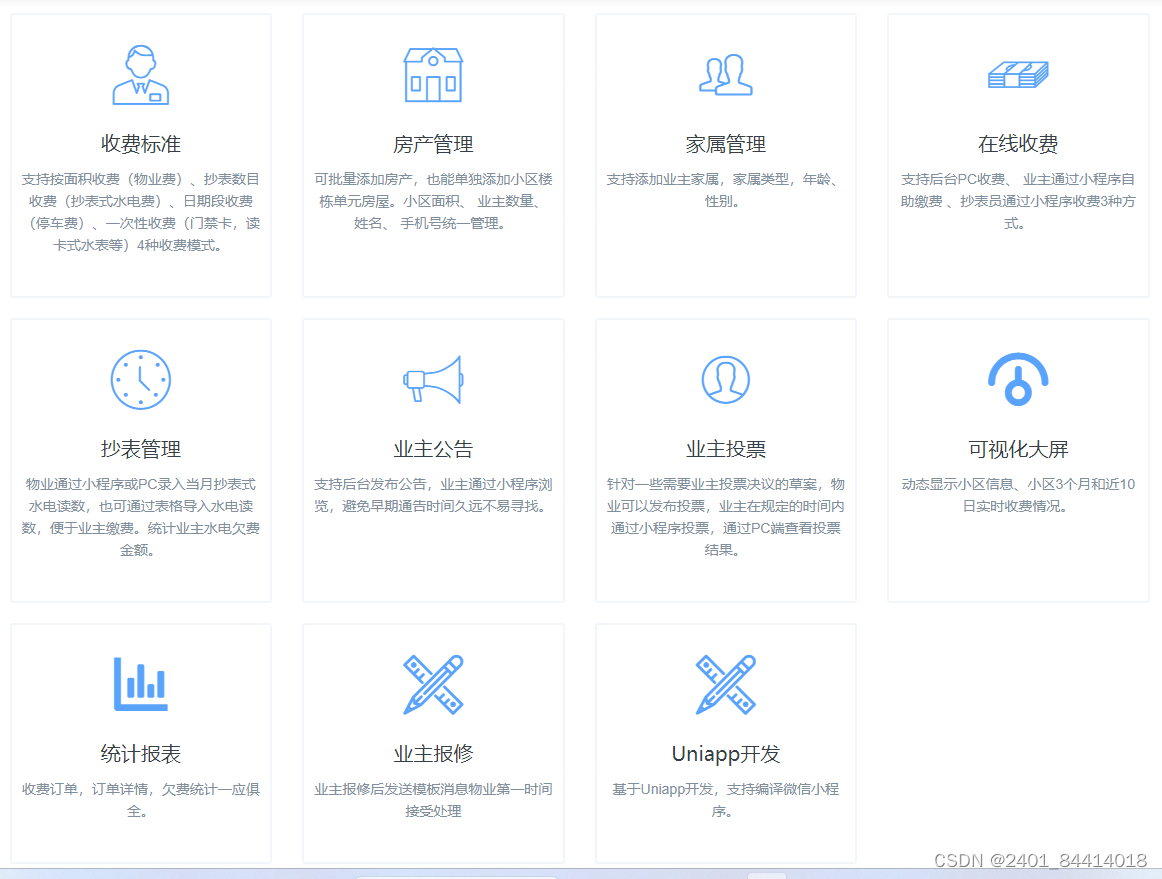Select the 业主投票 feature card
The width and height of the screenshot is (1162, 879).
(x=725, y=460)
